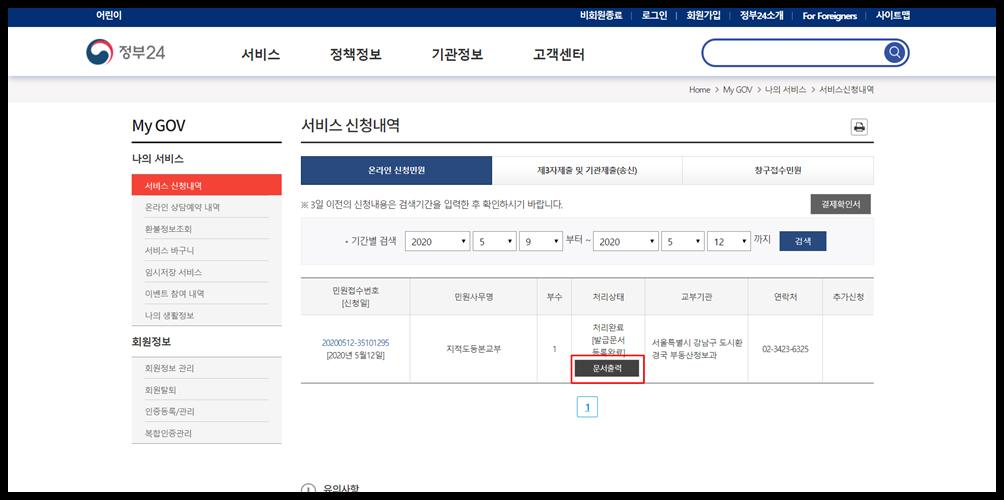The image size is (1004, 500).
Task: Click the 처리상태 column header
Action: pyautogui.click(x=608, y=296)
